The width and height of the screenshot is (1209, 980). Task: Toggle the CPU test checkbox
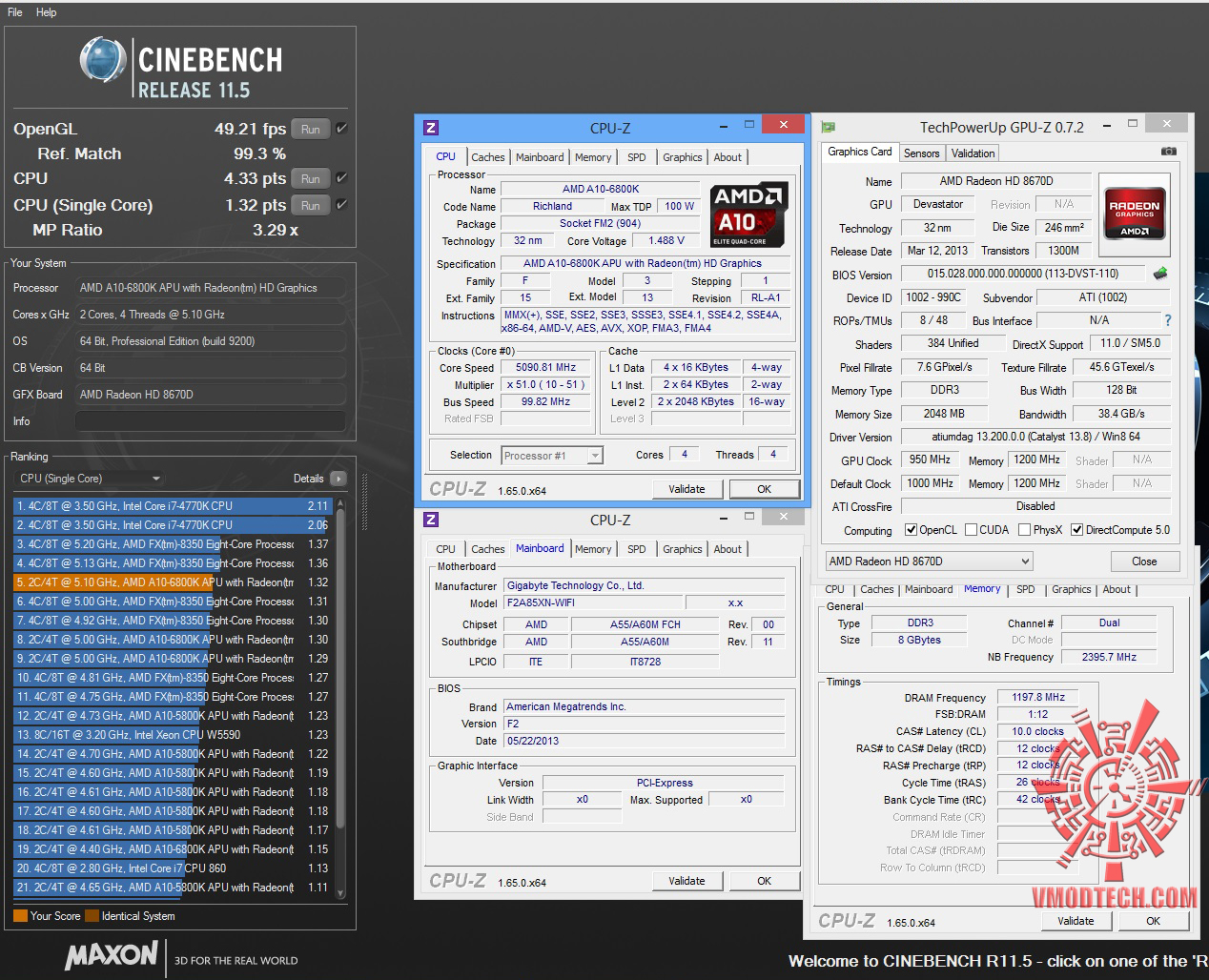click(341, 177)
